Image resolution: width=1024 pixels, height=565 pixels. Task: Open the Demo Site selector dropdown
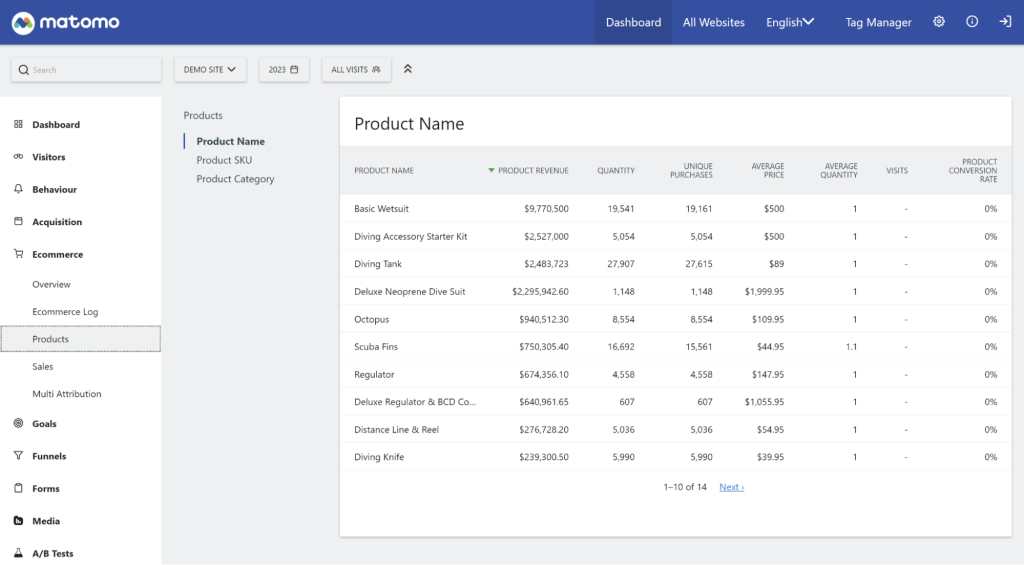pyautogui.click(x=210, y=69)
